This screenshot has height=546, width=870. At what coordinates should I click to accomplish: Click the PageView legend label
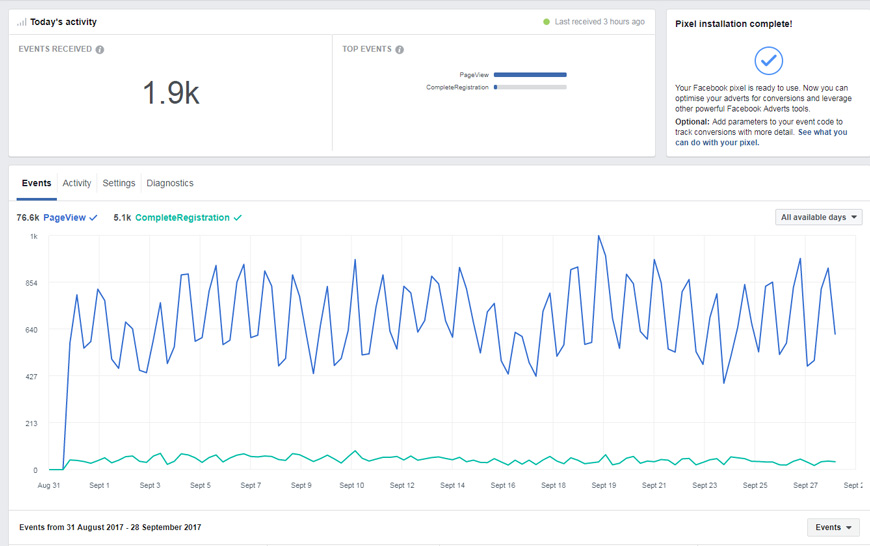coord(64,218)
